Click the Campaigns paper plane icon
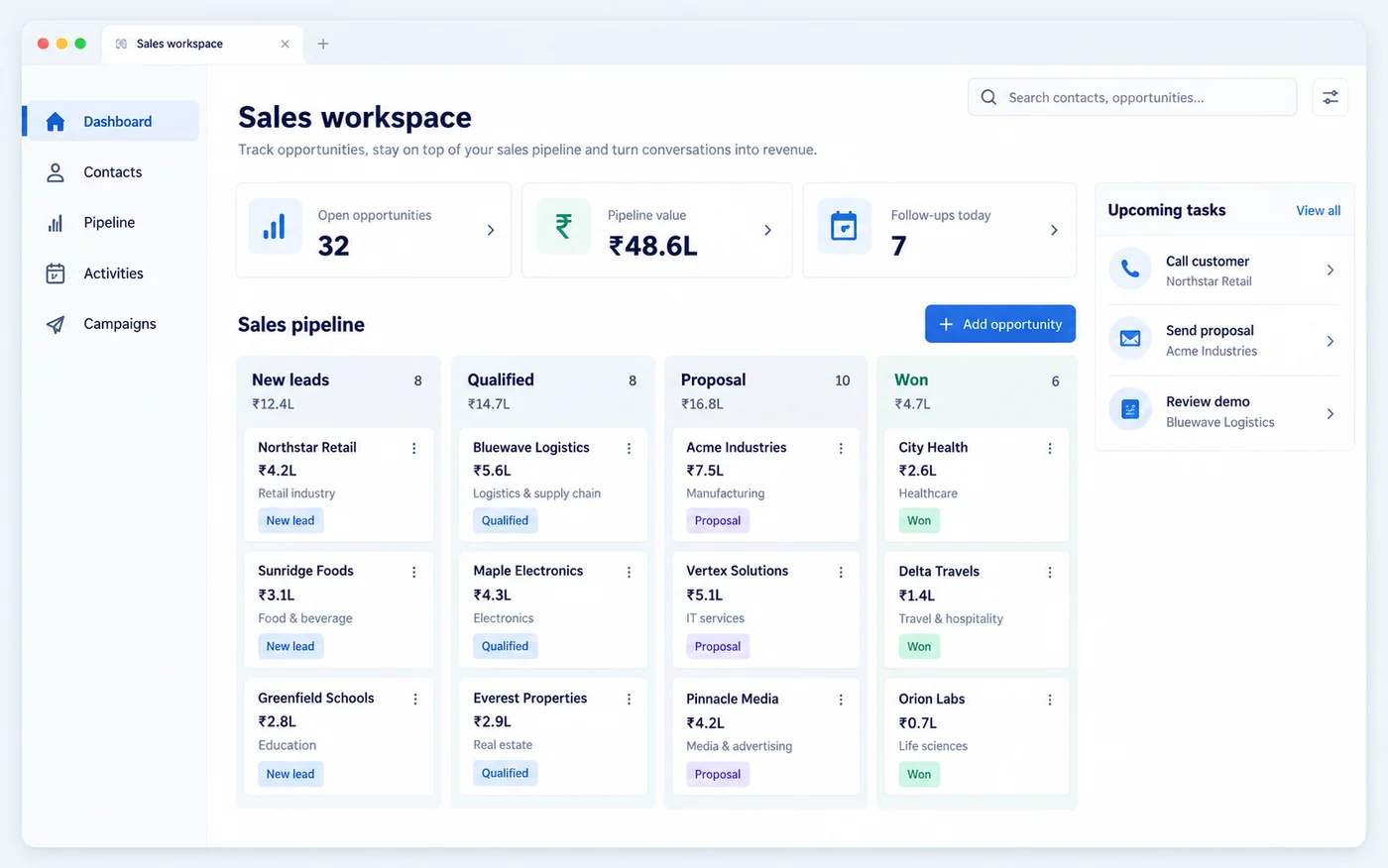The width and height of the screenshot is (1388, 868). click(x=56, y=324)
